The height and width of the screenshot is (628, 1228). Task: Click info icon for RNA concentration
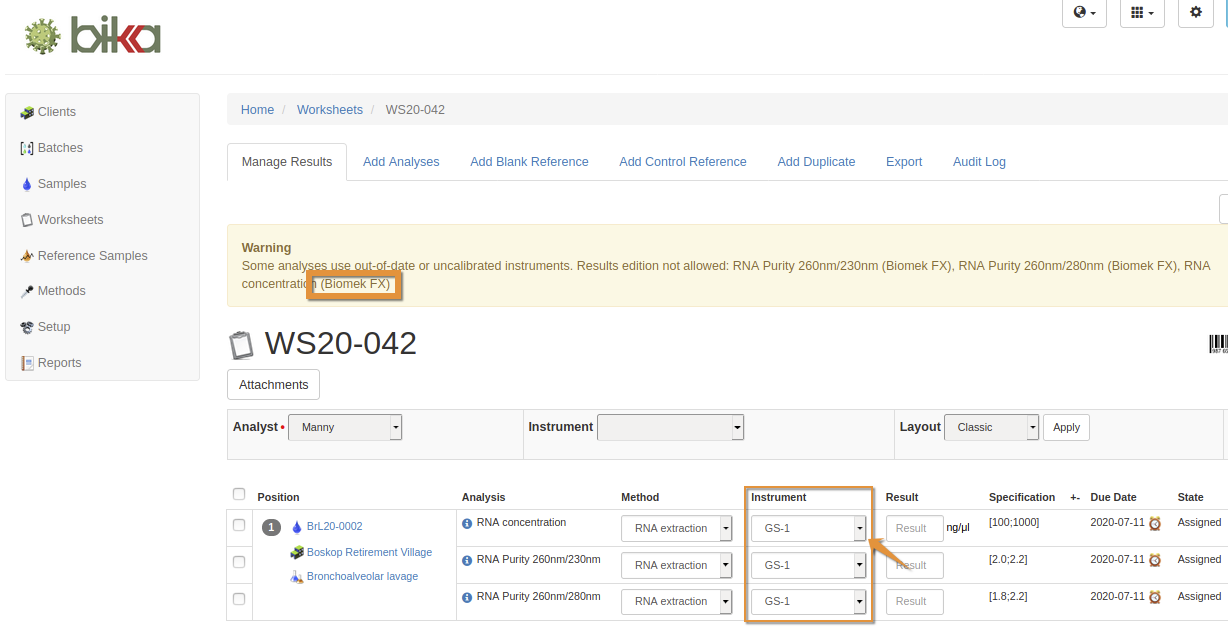tap(467, 523)
